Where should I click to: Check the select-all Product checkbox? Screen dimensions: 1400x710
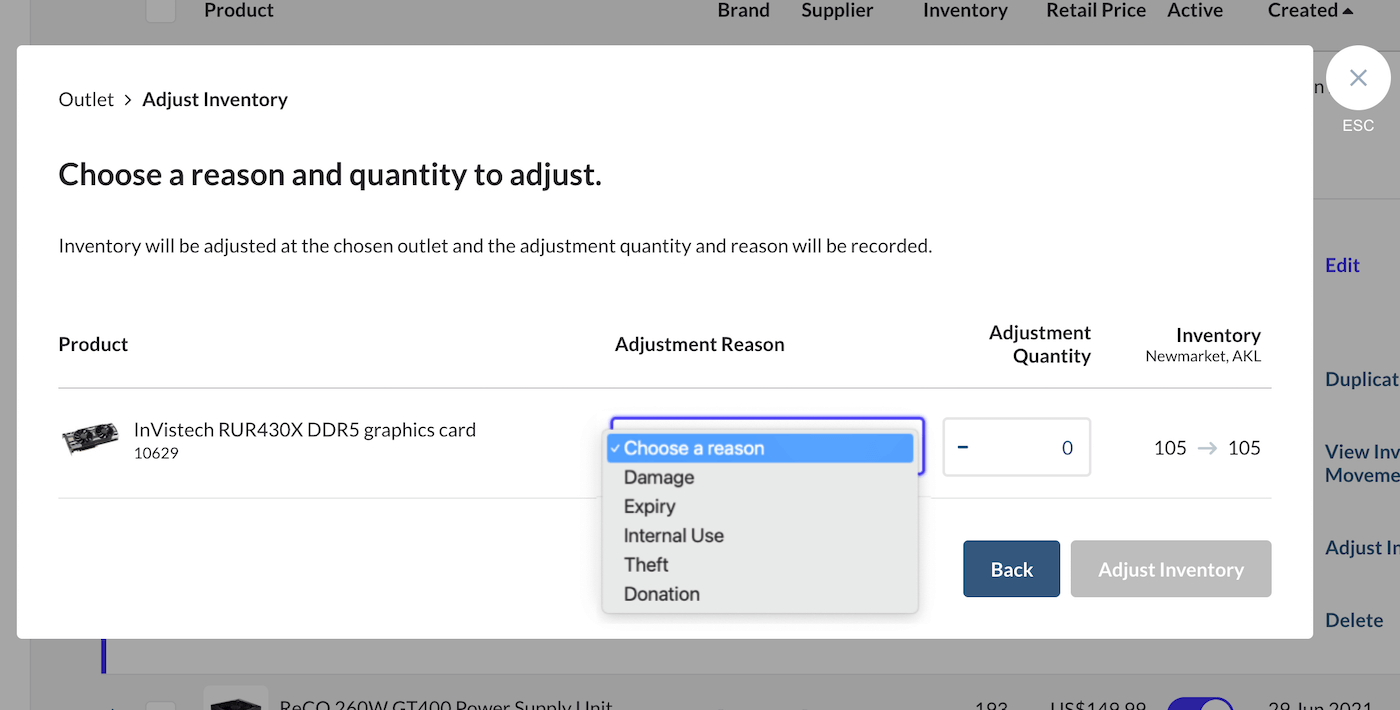(x=160, y=10)
